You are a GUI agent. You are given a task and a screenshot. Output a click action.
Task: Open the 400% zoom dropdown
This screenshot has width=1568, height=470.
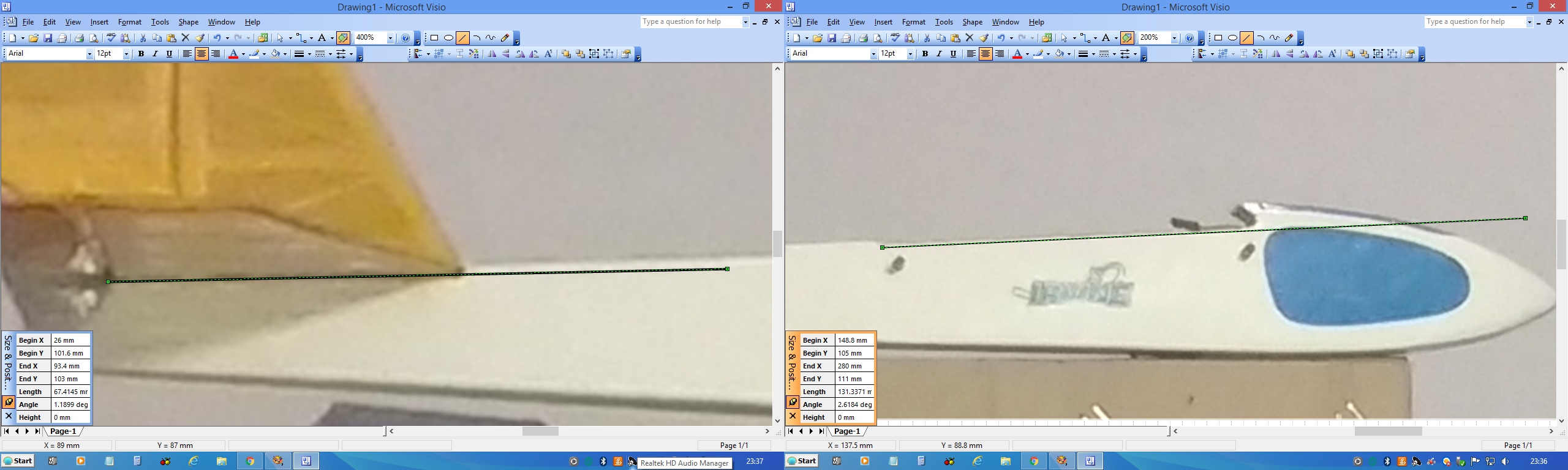pyautogui.click(x=390, y=38)
